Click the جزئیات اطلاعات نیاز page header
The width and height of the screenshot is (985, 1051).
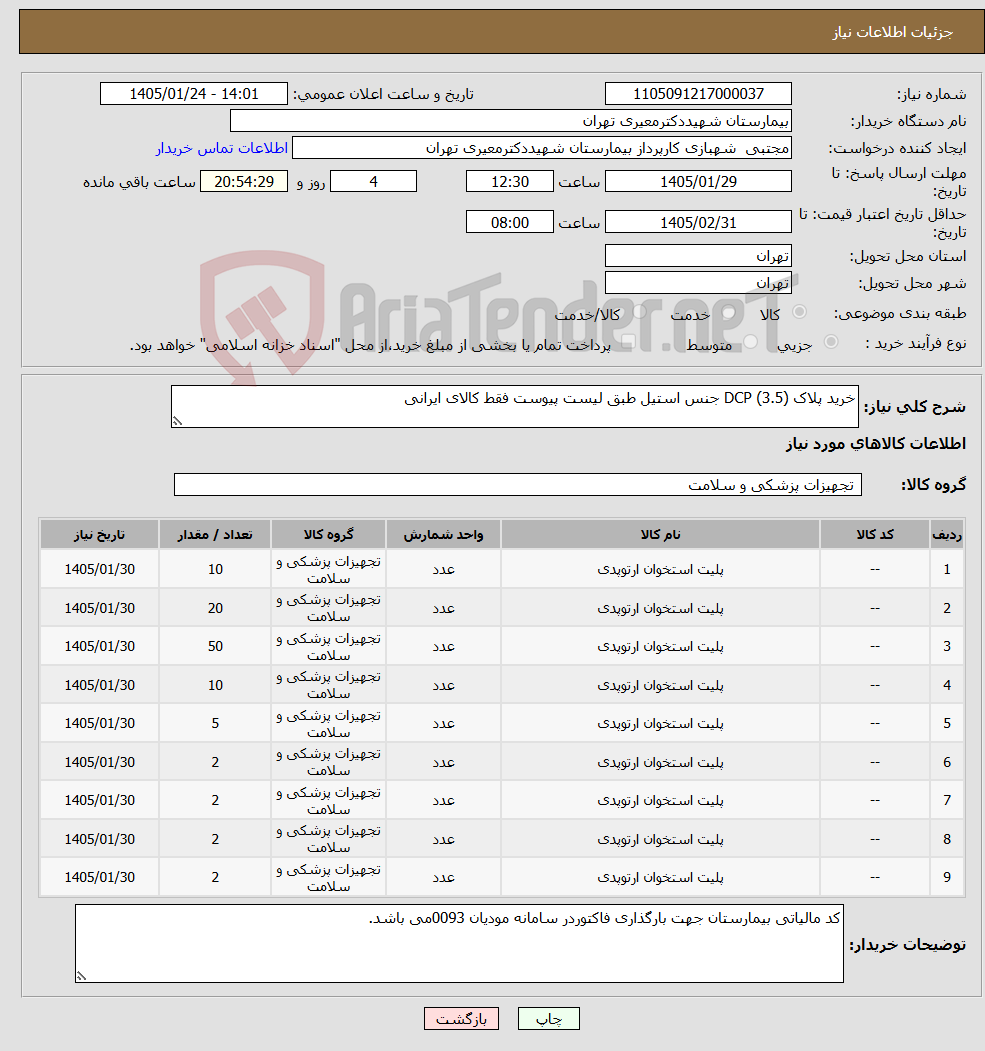click(x=892, y=32)
